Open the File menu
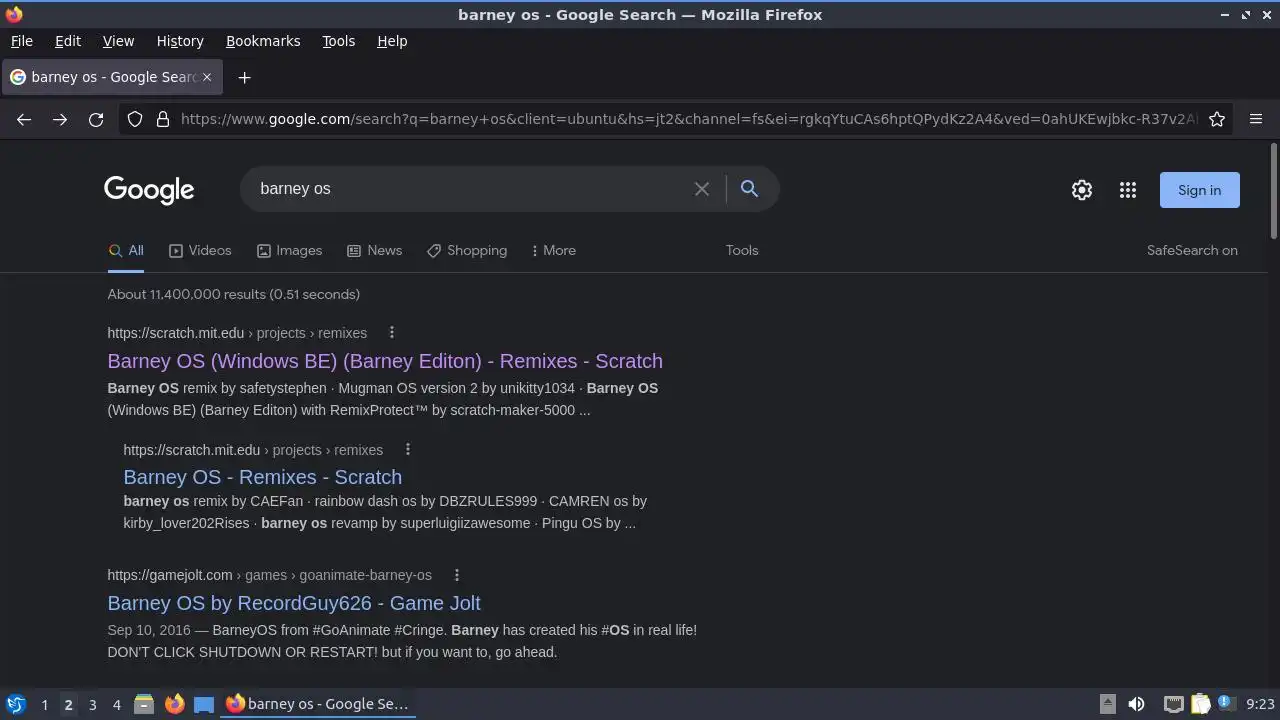 (x=21, y=41)
